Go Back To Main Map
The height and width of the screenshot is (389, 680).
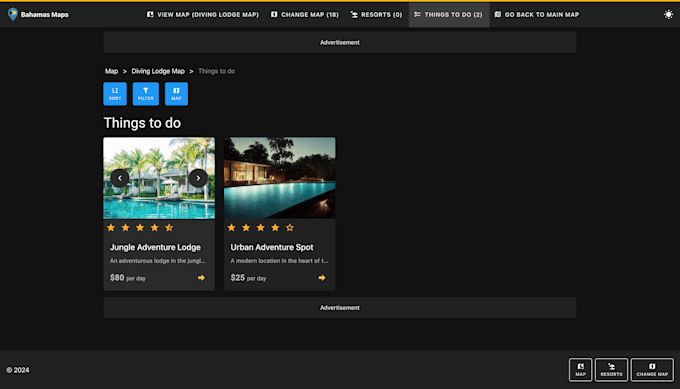pyautogui.click(x=536, y=15)
